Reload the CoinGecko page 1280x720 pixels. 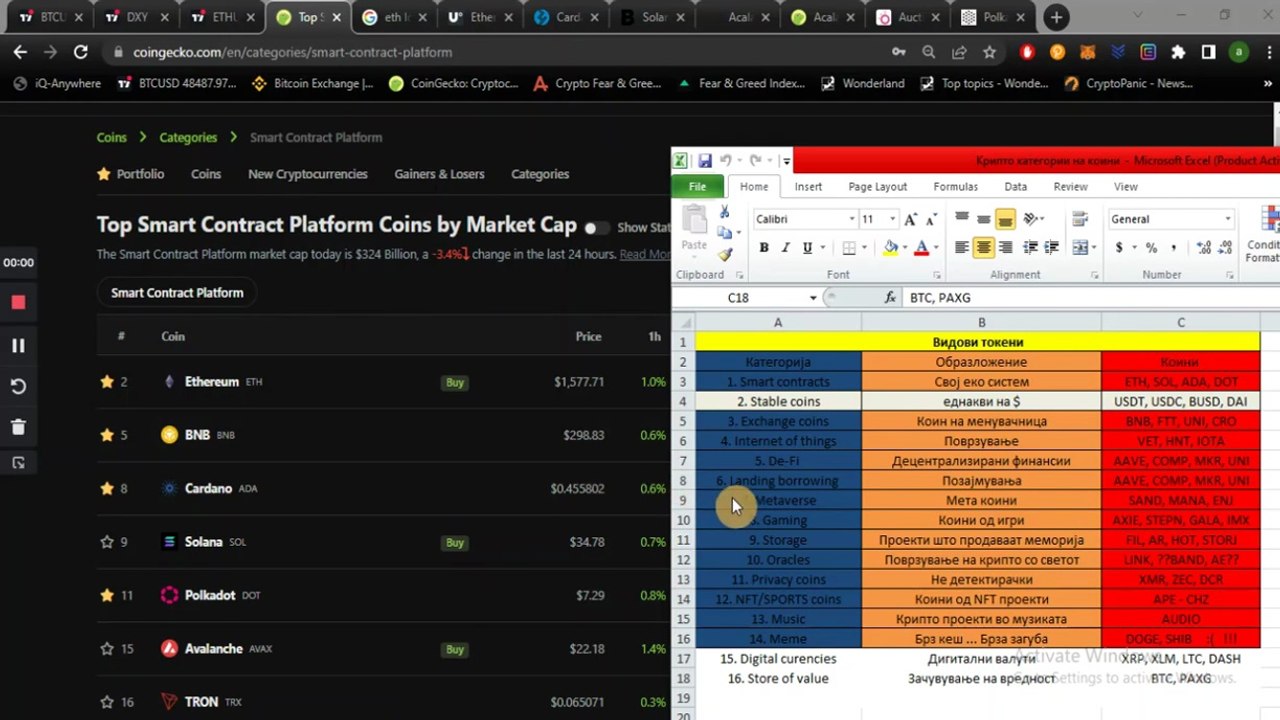[81, 52]
